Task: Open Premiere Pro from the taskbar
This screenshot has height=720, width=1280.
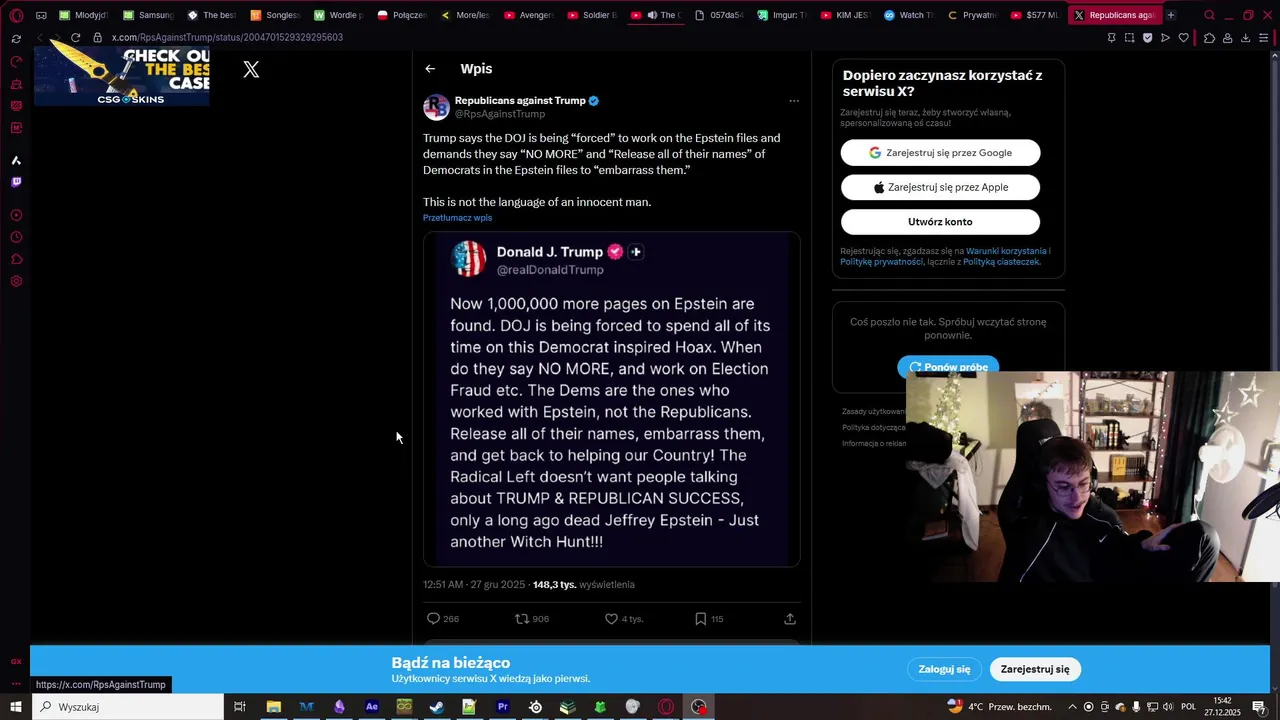Action: (503, 707)
